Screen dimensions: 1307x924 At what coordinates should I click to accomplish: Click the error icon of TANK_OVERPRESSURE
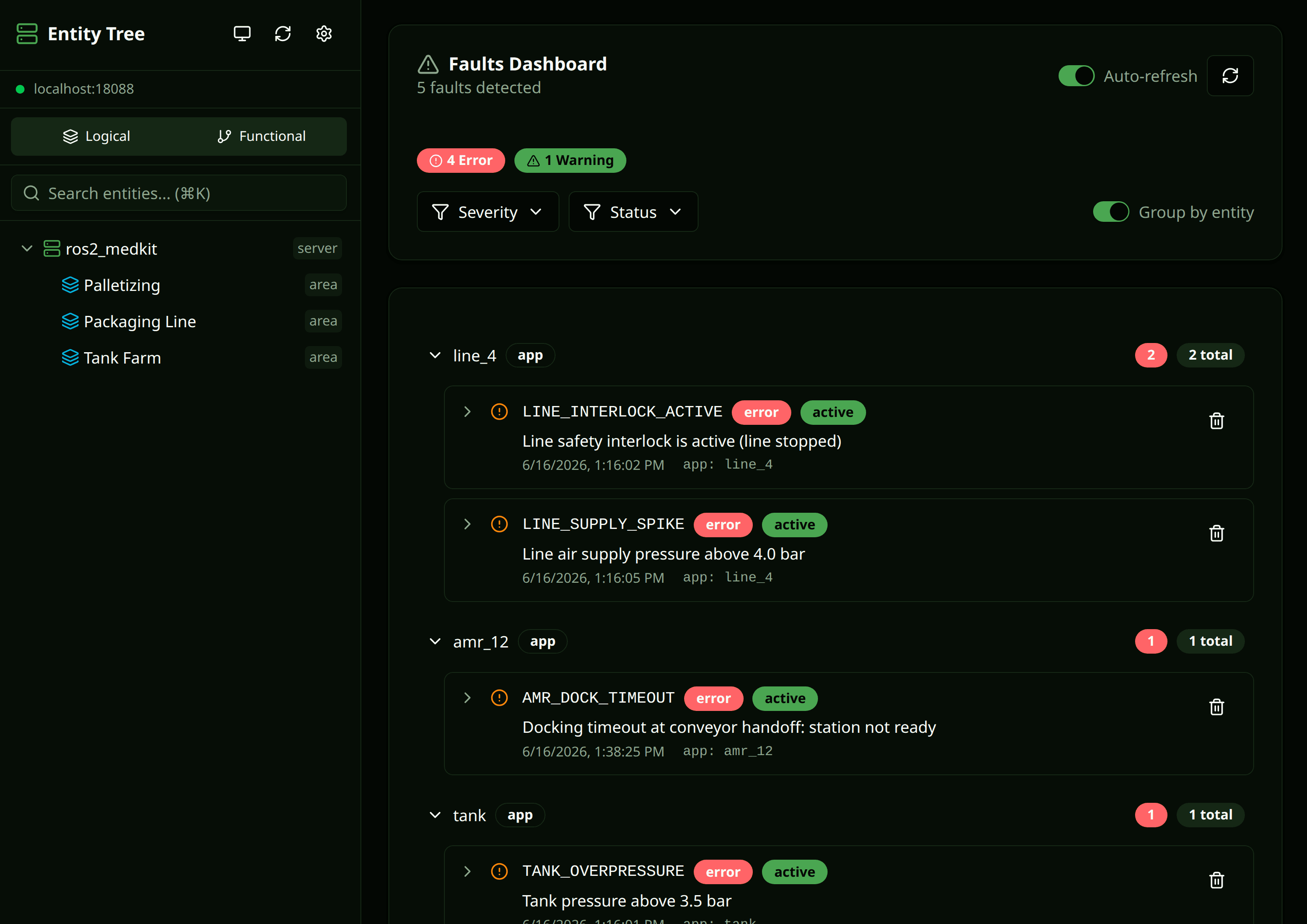499,871
